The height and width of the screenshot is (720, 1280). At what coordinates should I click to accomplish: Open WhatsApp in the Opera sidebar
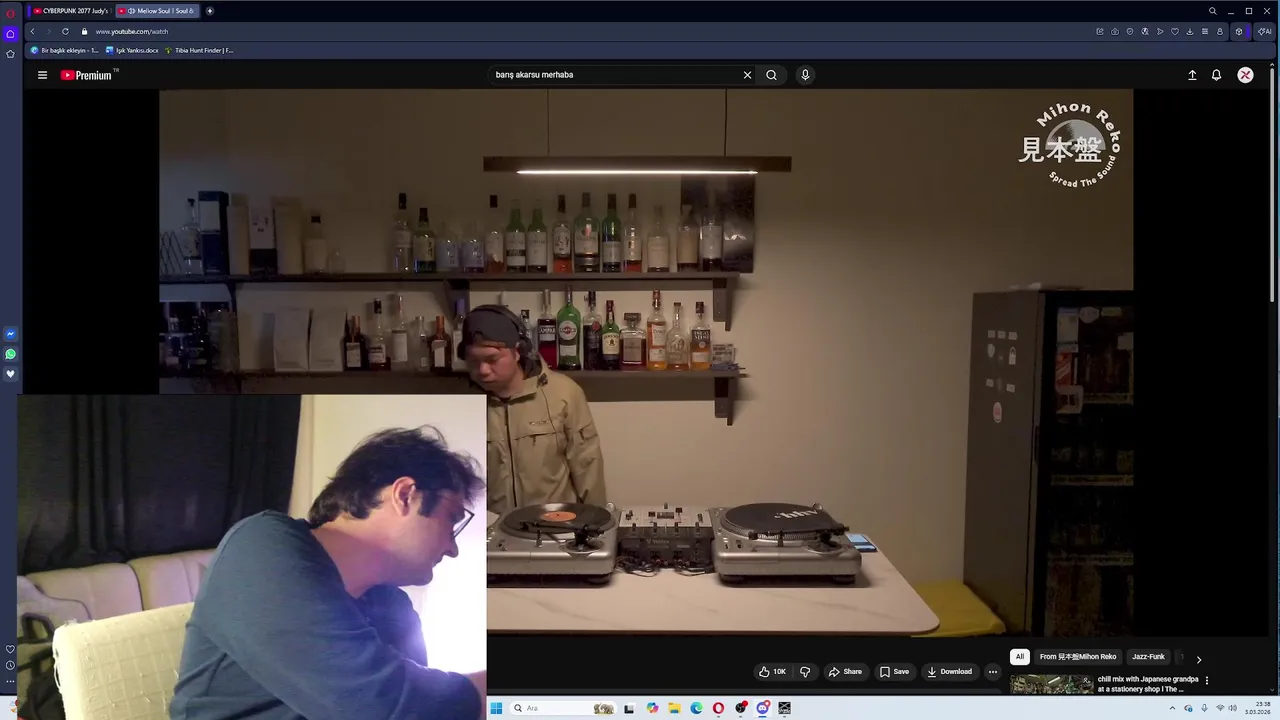click(x=10, y=354)
